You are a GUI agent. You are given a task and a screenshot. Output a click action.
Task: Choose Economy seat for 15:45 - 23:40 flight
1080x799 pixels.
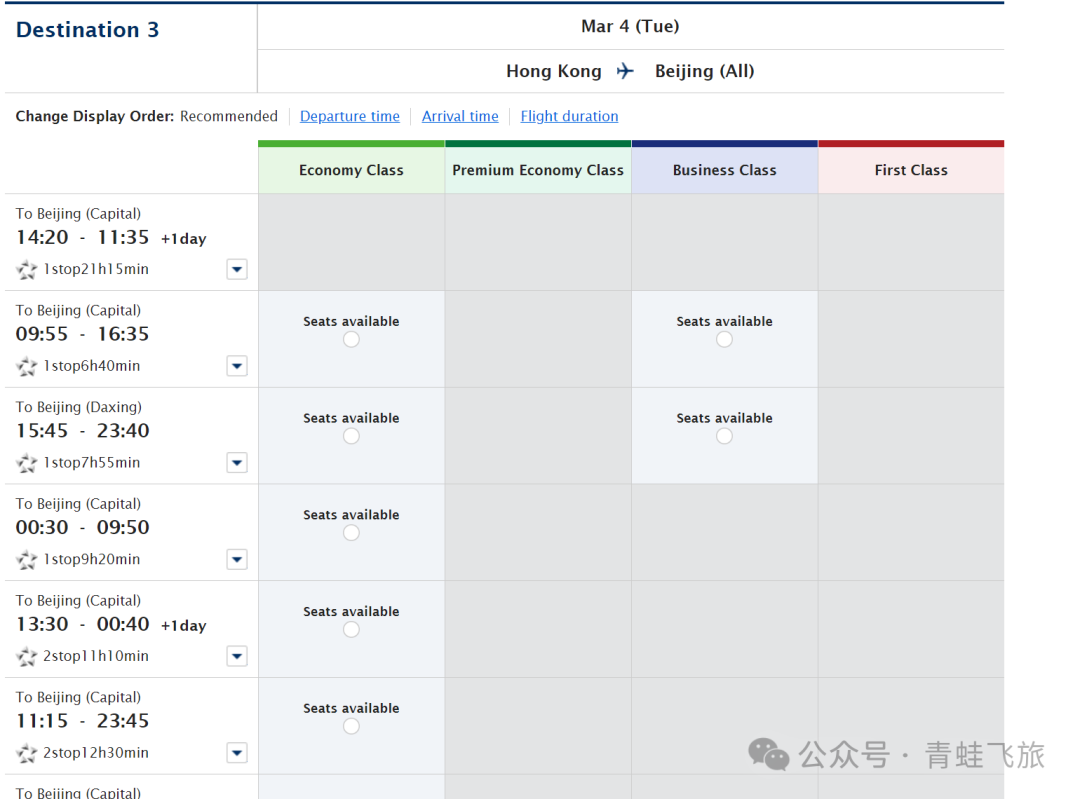tap(351, 436)
